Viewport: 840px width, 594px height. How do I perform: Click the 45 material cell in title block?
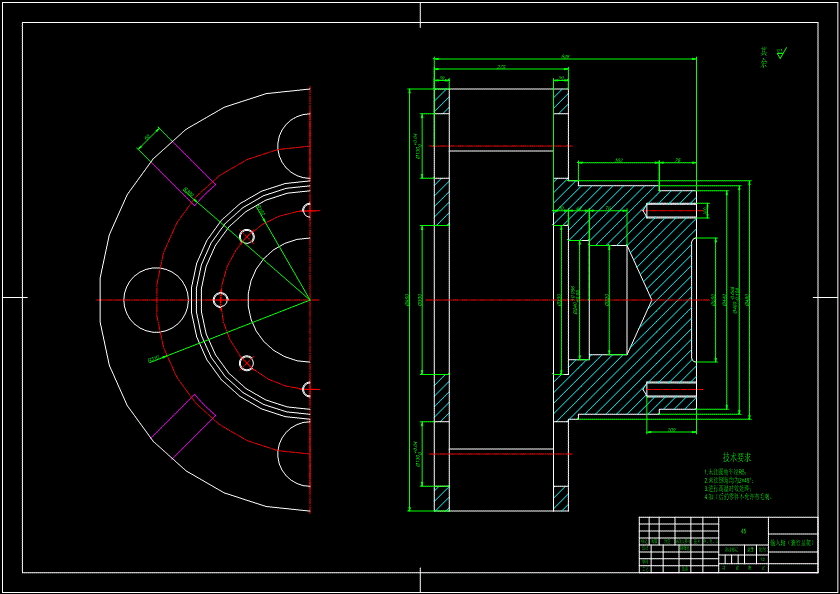pos(743,531)
